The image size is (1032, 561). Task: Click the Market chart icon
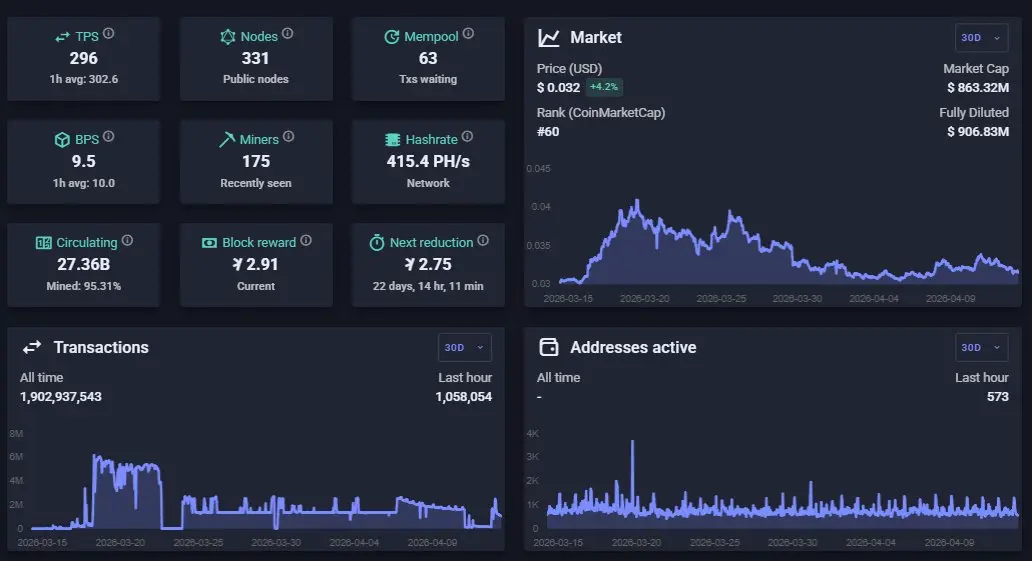point(549,38)
